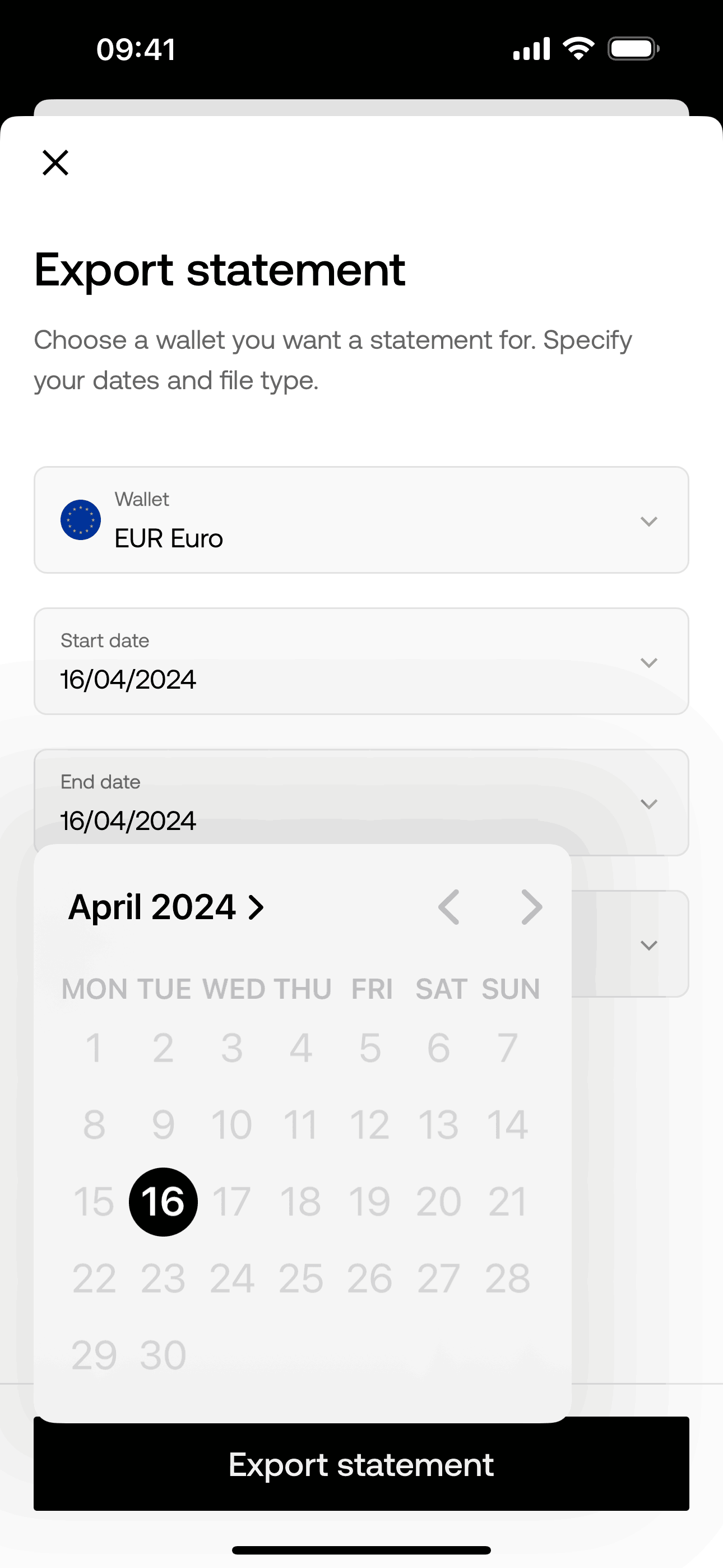Click the EU flag wallet icon
This screenshot has width=723, height=1568.
80,520
